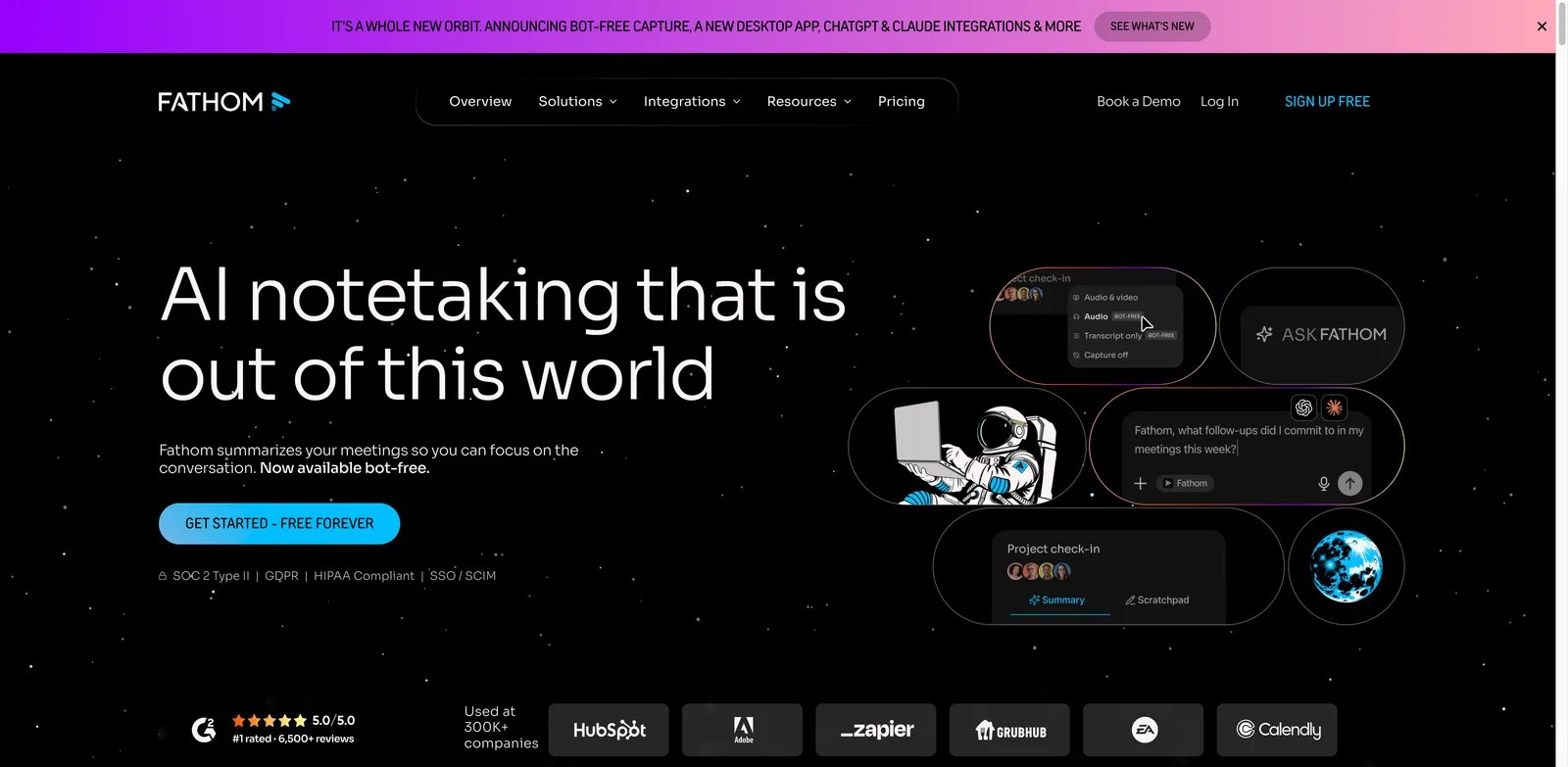Click Get Started - Free Forever button
The width and height of the screenshot is (1568, 767).
(279, 523)
